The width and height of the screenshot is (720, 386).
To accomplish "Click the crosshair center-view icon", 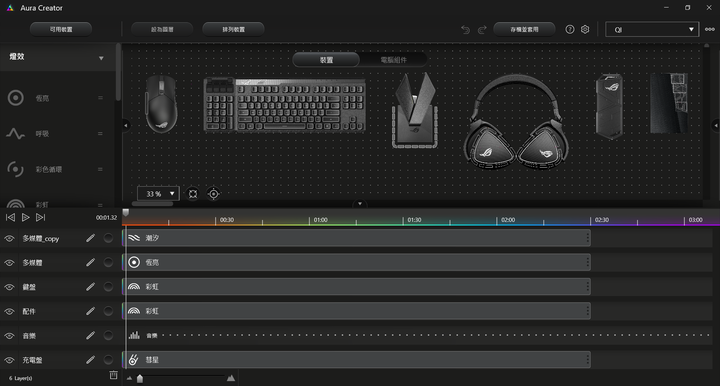I will [x=214, y=194].
